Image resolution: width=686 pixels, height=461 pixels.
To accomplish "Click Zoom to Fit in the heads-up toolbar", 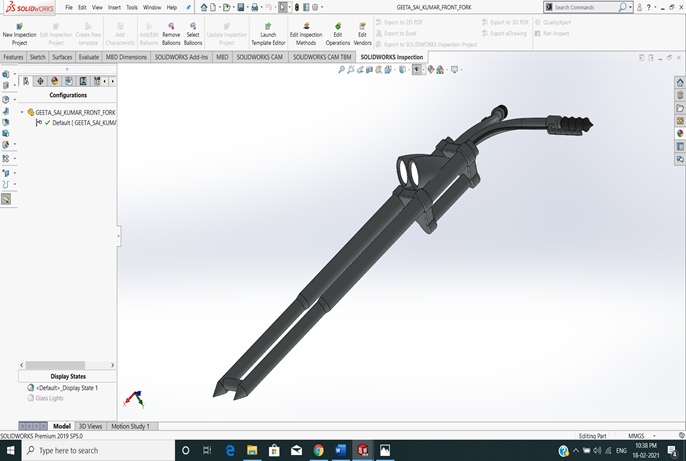I will (341, 70).
